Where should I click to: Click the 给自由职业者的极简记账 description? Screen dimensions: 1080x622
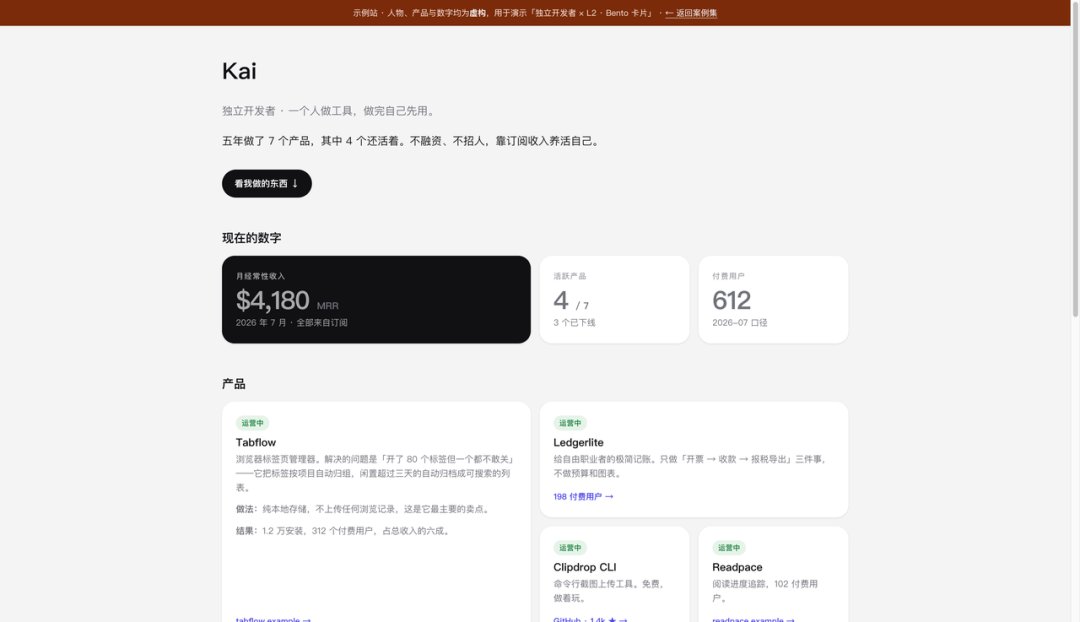coord(690,466)
